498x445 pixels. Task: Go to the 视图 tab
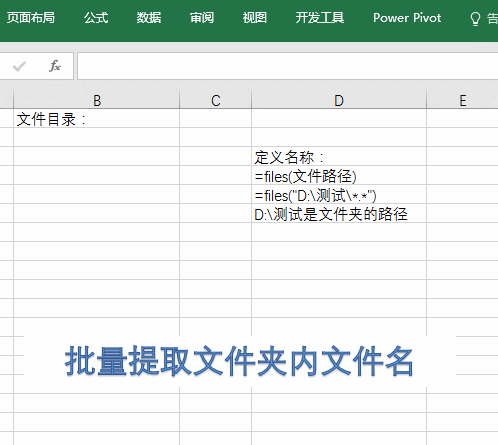(255, 18)
